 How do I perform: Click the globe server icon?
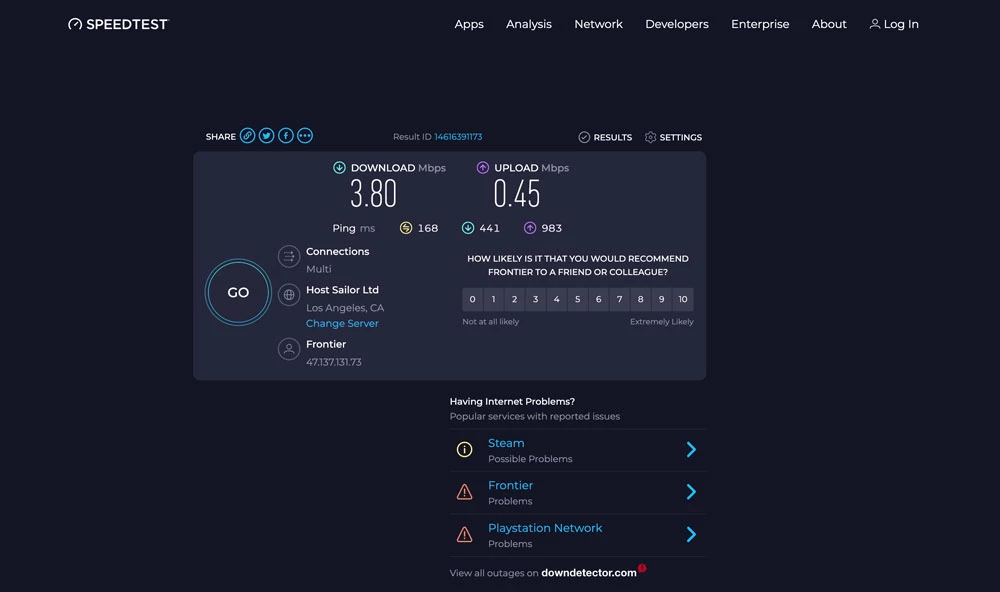[289, 295]
